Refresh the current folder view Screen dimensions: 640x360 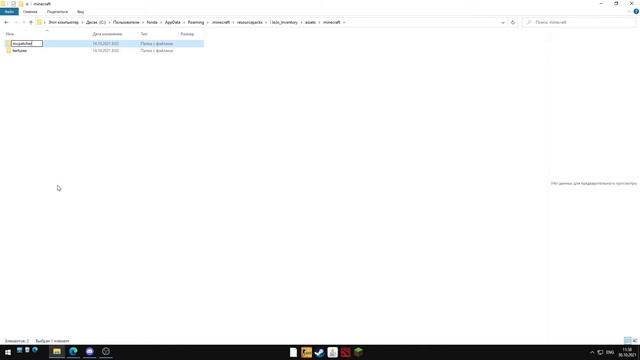513,22
